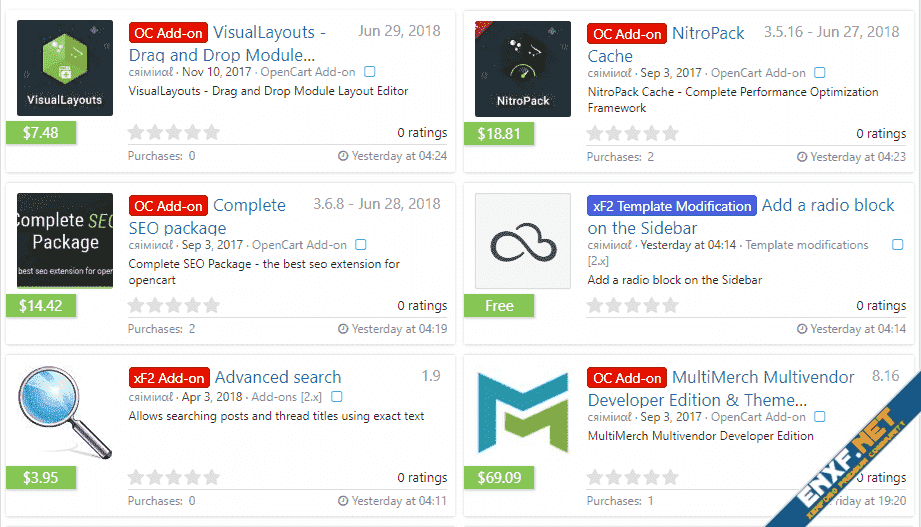Open the Complete SEO Package image
Viewport: 921px width, 527px height.
coord(65,240)
